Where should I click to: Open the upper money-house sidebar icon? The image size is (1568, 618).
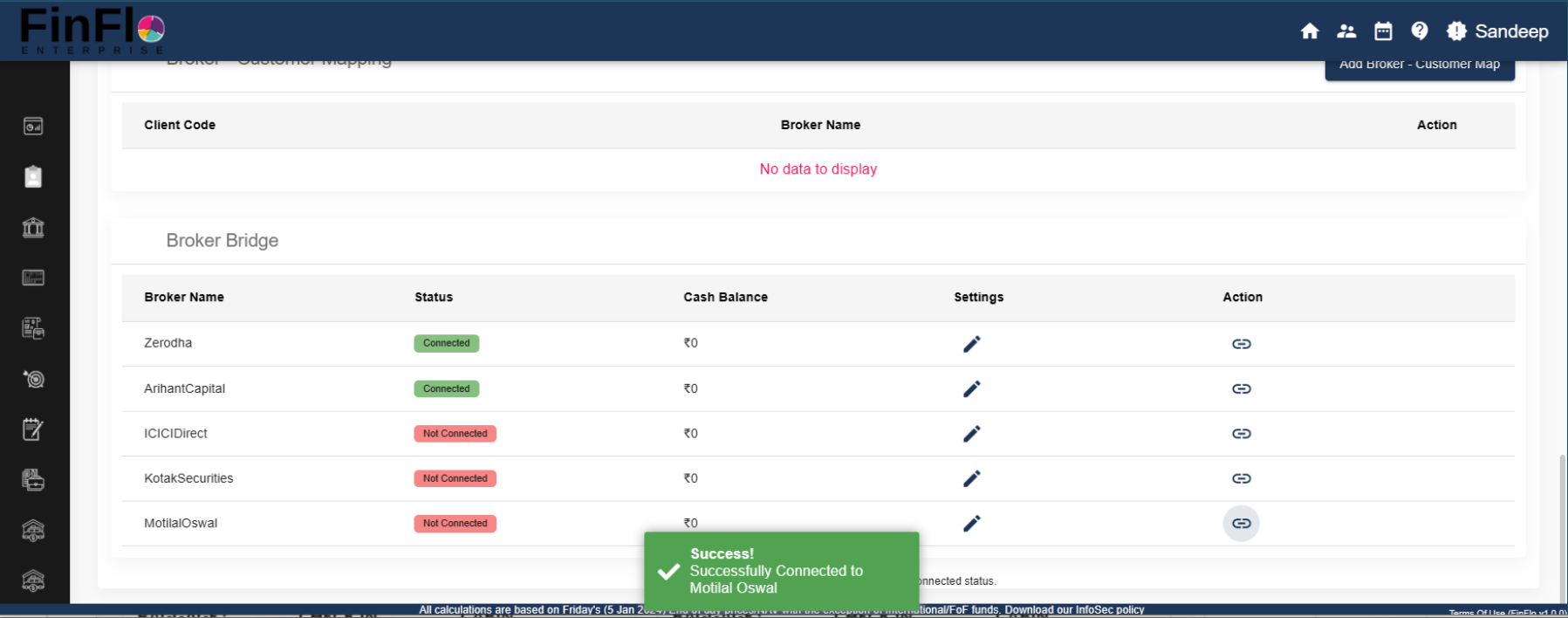(33, 531)
